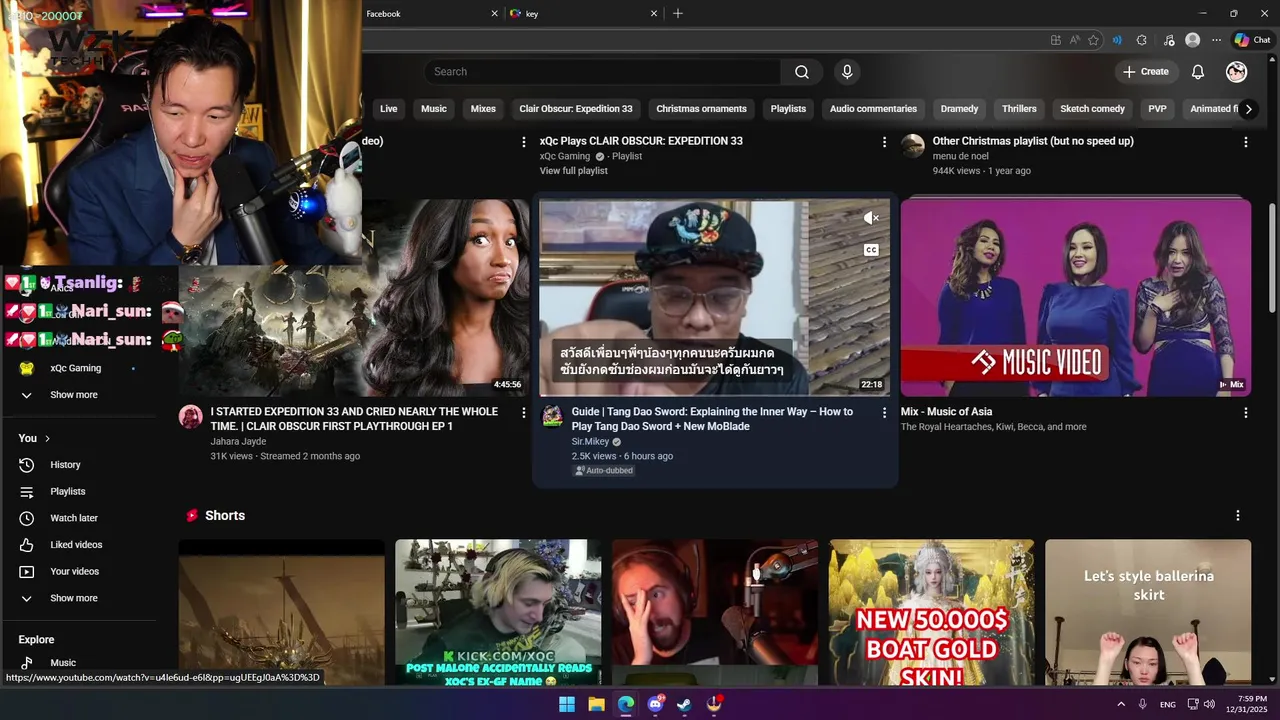The width and height of the screenshot is (1280, 720).
Task: Show hidden system tray icons
Action: [x=1120, y=704]
